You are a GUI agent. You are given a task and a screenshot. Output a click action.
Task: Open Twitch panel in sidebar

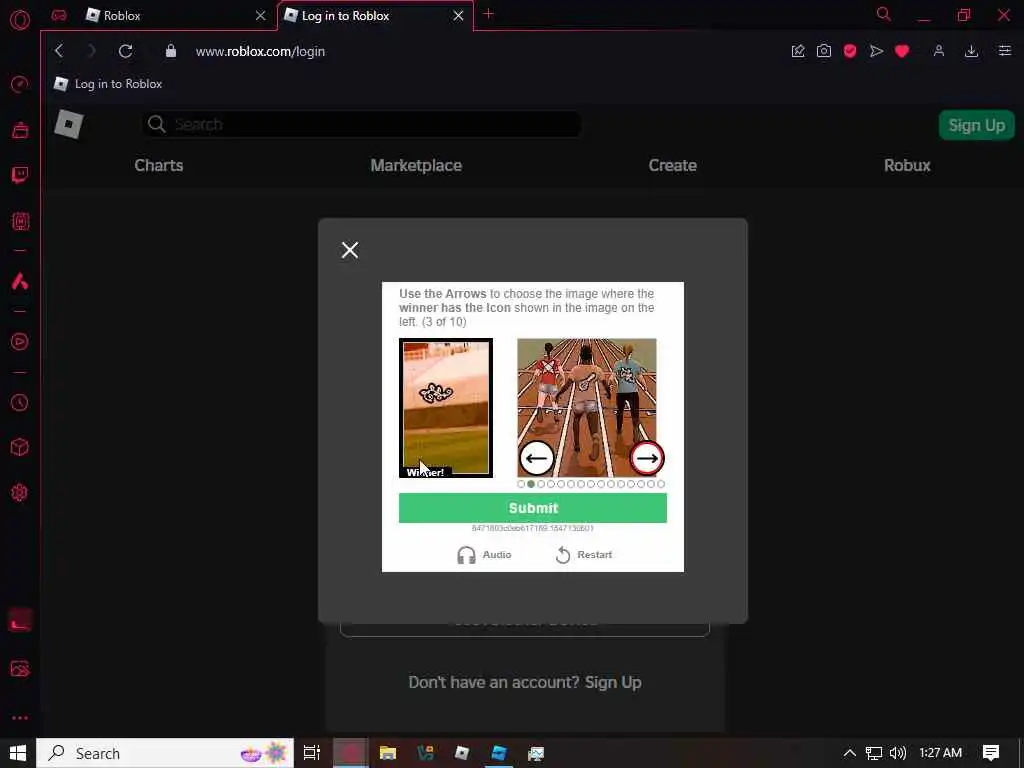(20, 175)
